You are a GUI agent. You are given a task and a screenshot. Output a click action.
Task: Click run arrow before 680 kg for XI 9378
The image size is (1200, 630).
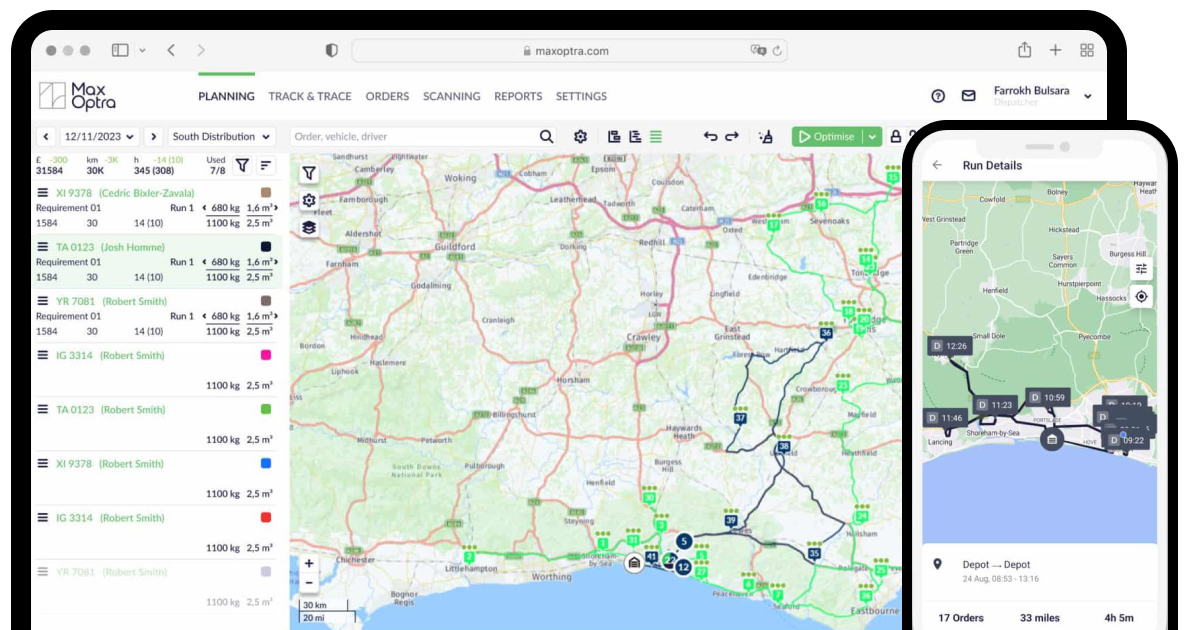pos(204,208)
